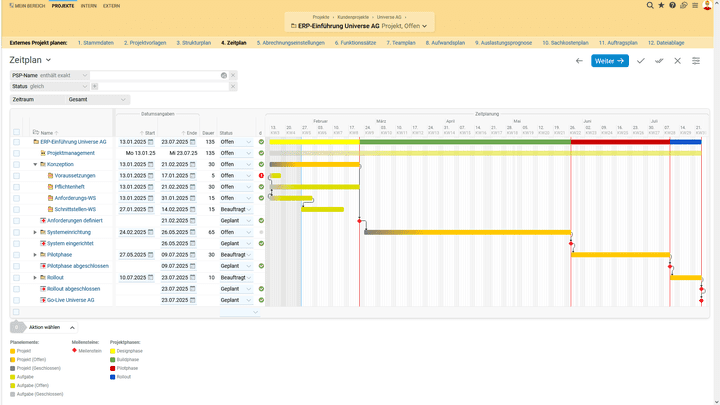The width and height of the screenshot is (720, 405).
Task: Open calendar picker for Konzeption start date
Action: pyautogui.click(x=151, y=164)
